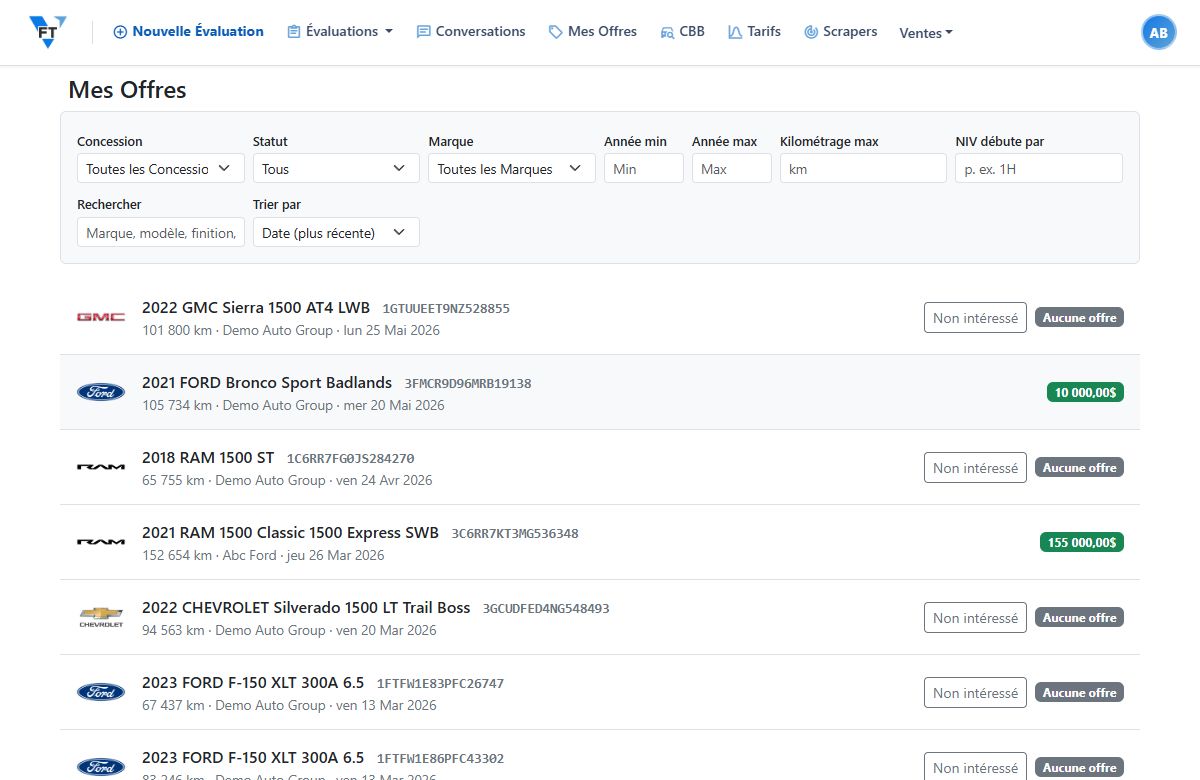Click Aucune offre badge on F-150 67 437 km row
This screenshot has width=1200, height=780.
click(x=1079, y=692)
